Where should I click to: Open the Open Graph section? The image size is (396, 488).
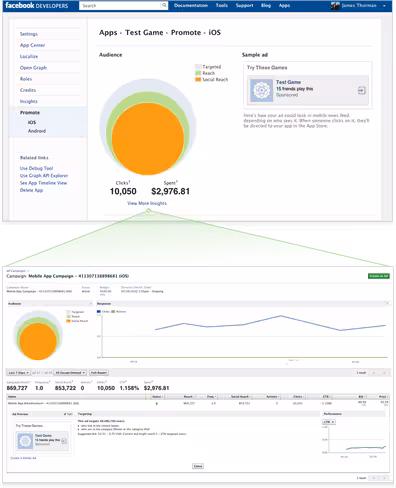[33, 68]
